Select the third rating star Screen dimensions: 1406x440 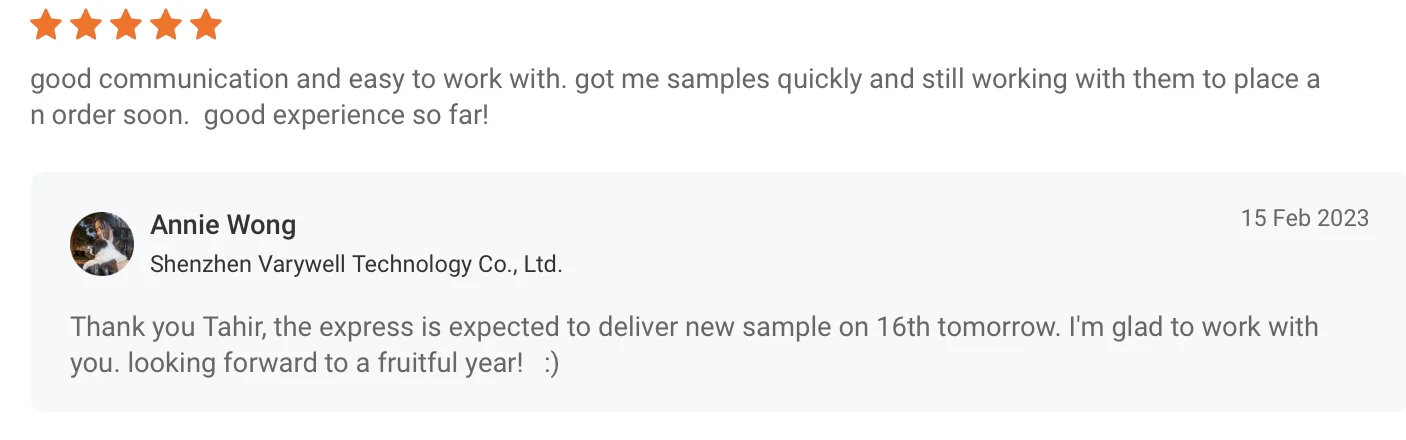click(x=126, y=24)
